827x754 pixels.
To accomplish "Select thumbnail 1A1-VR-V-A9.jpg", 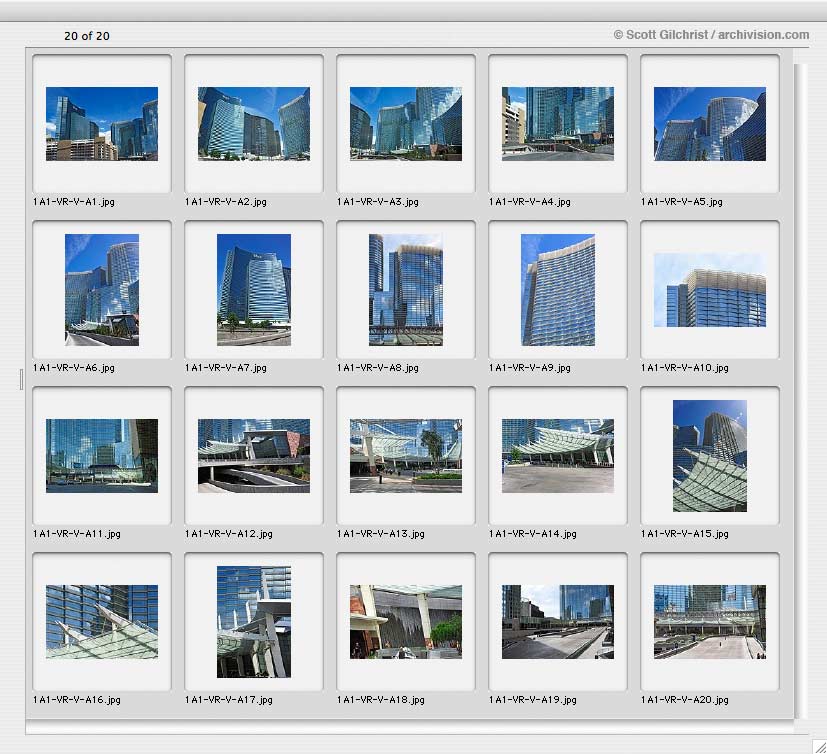I will [557, 290].
